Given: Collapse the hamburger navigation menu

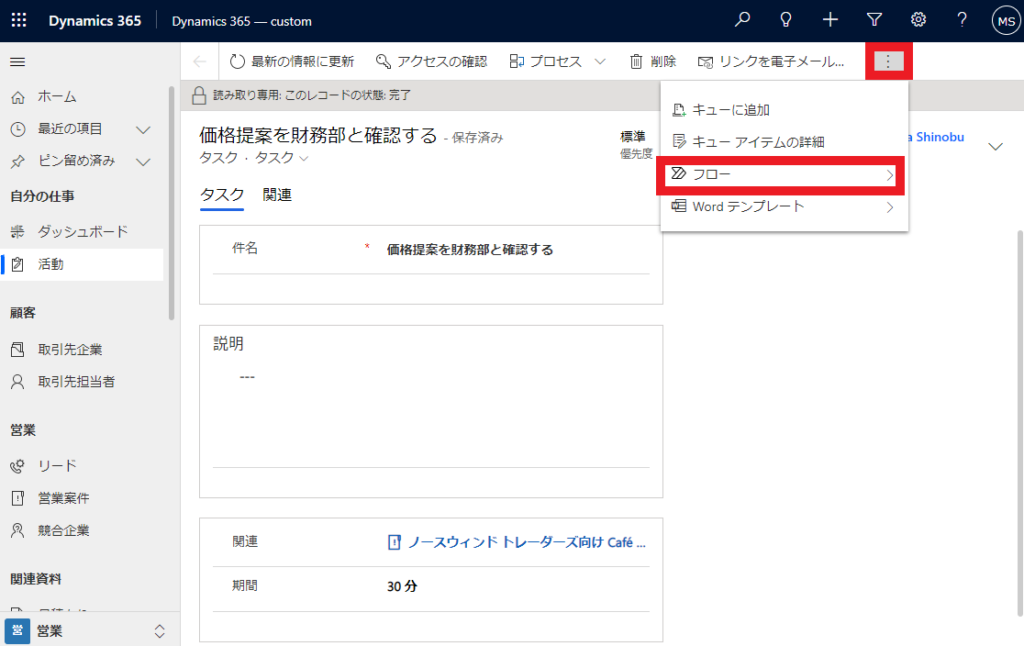Looking at the screenshot, I should coord(17,62).
